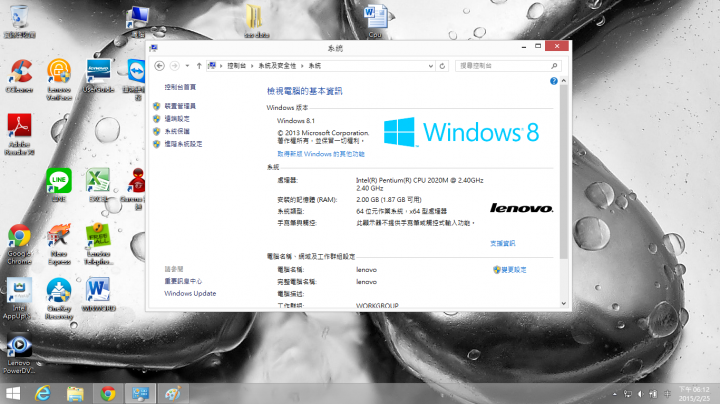Click the help question mark icon
This screenshot has height=404, width=720.
click(554, 81)
